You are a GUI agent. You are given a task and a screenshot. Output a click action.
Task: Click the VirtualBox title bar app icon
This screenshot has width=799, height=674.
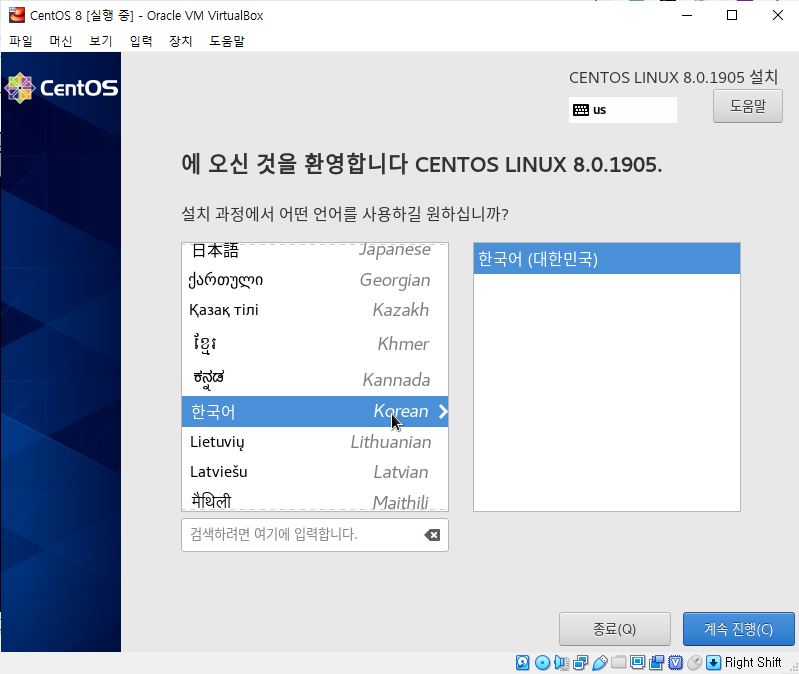[17, 15]
